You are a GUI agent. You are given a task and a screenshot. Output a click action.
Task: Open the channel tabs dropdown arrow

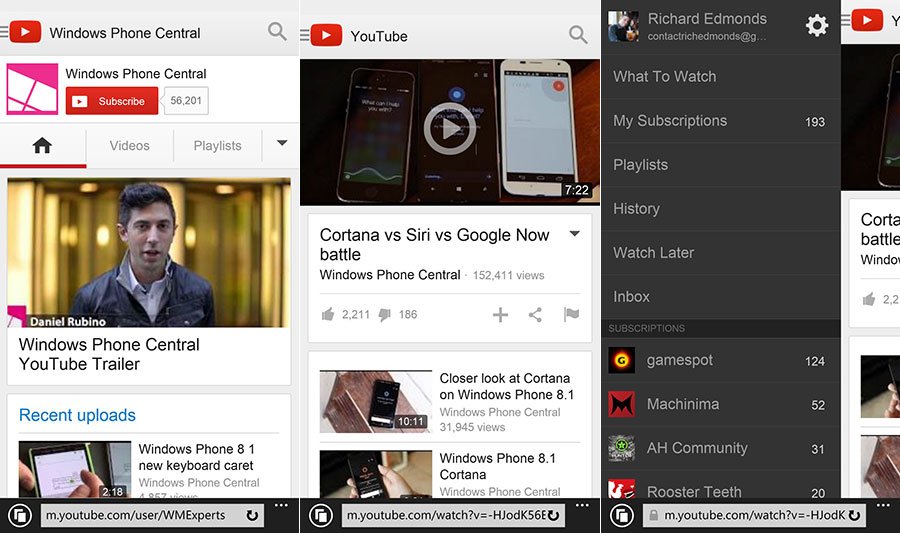281,144
